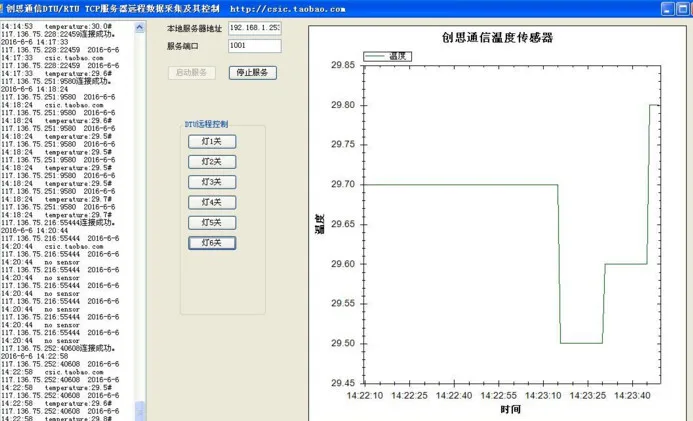Click y-axis tick label 29.85
The width and height of the screenshot is (693, 421).
(343, 65)
